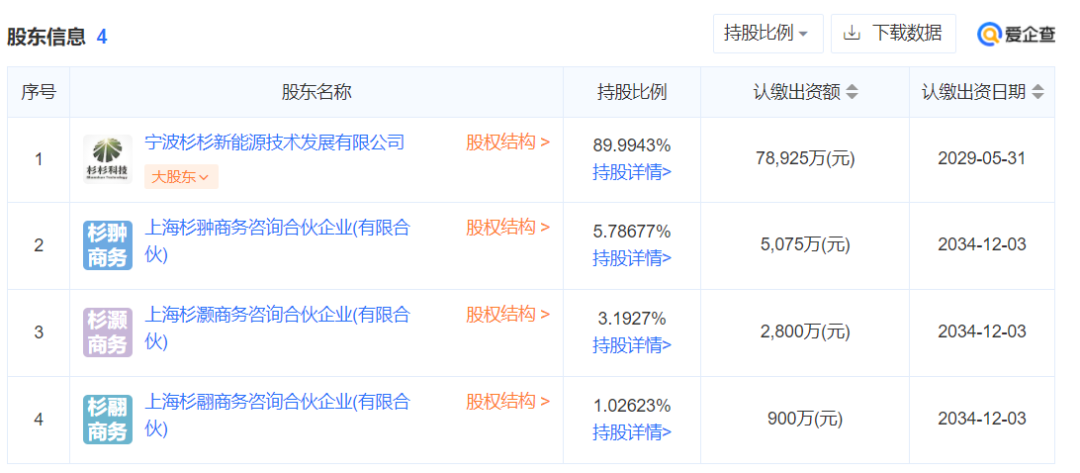Click the 89.9943% percentage value
The image size is (1080, 473).
click(632, 145)
